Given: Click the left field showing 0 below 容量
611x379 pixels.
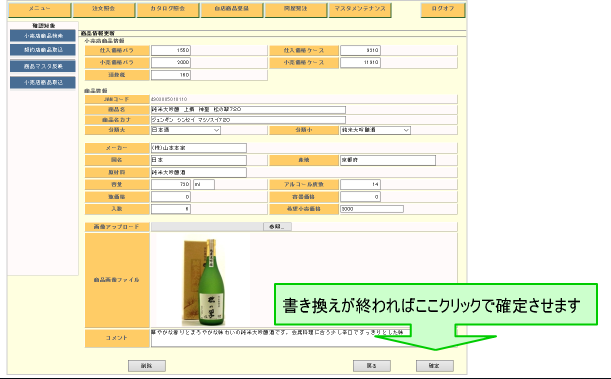Looking at the screenshot, I should (171, 197).
